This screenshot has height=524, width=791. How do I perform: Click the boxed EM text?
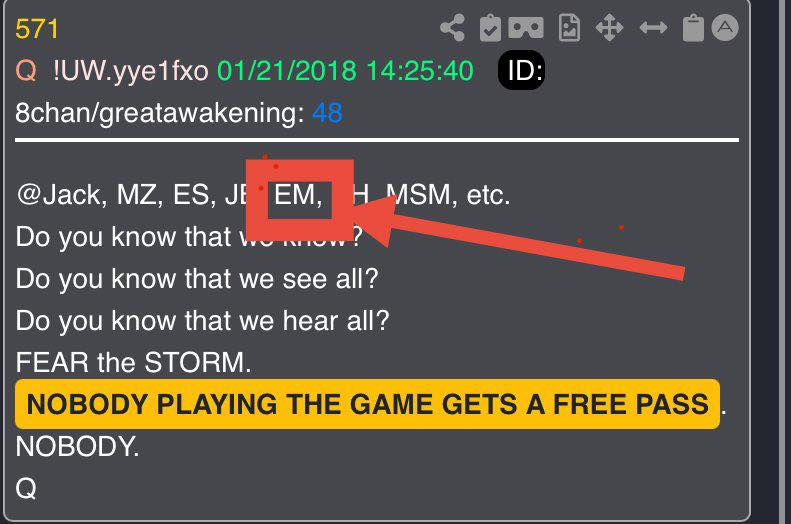click(x=298, y=195)
